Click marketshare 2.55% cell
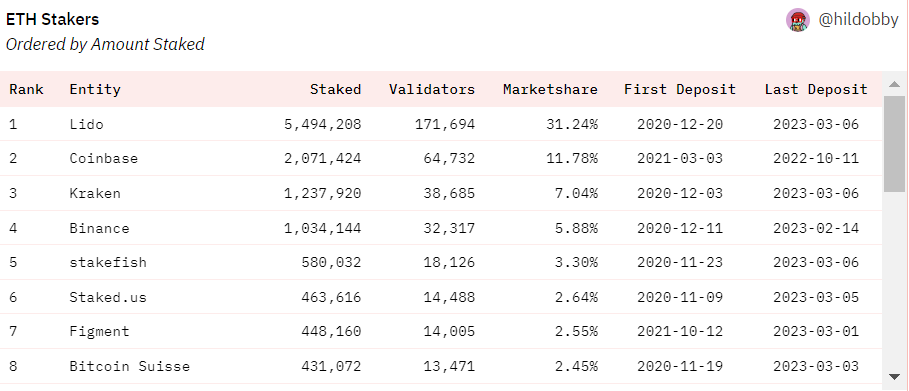Image resolution: width=909 pixels, height=391 pixels. coord(576,331)
